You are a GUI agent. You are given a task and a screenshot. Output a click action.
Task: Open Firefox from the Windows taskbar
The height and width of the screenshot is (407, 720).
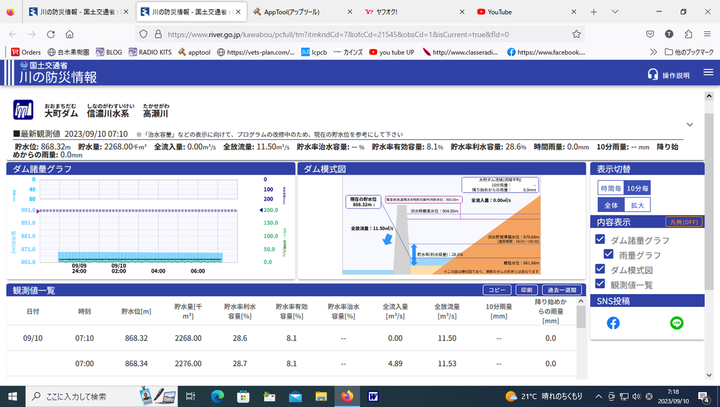point(348,396)
